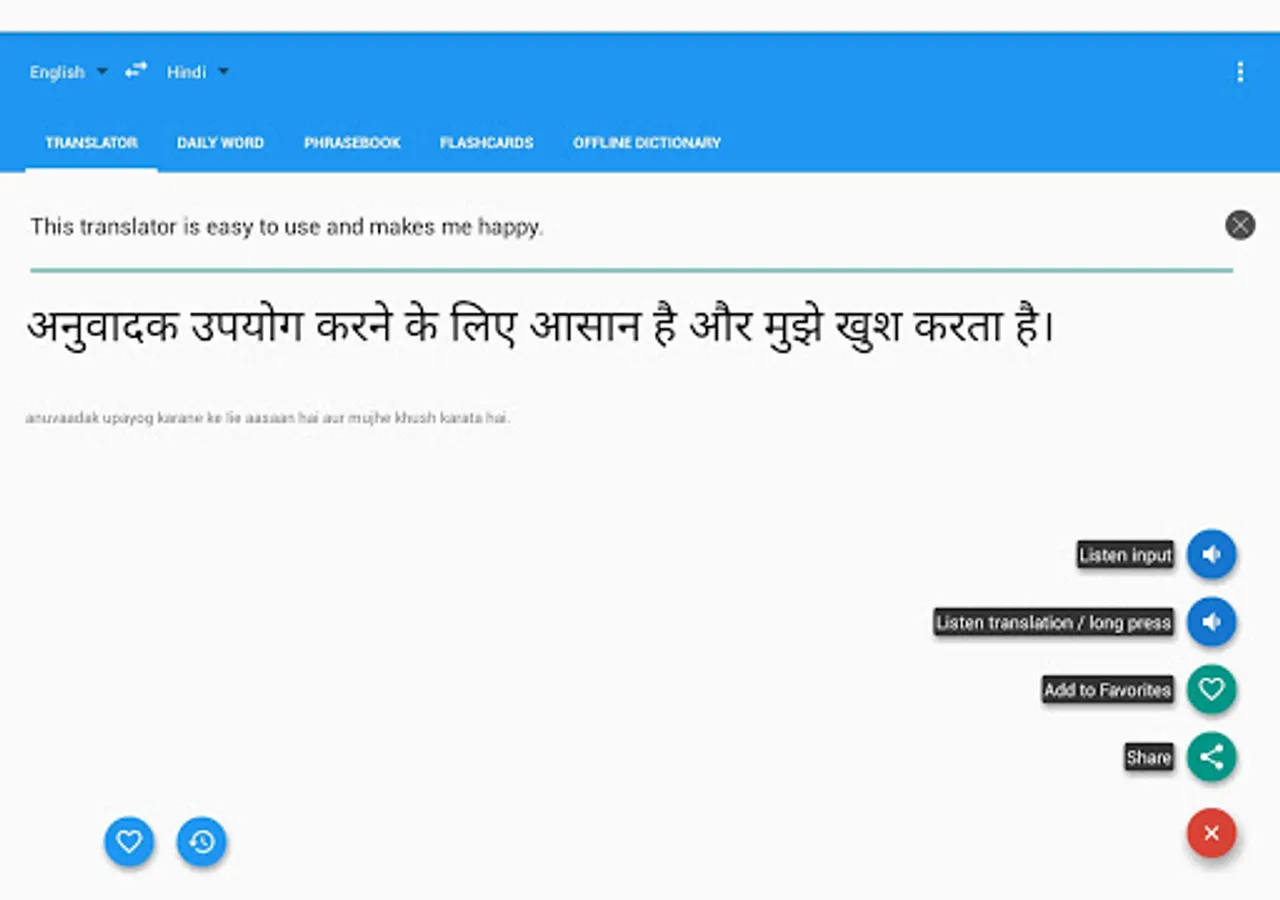
Task: Click the Hindi translation text
Action: pos(540,328)
